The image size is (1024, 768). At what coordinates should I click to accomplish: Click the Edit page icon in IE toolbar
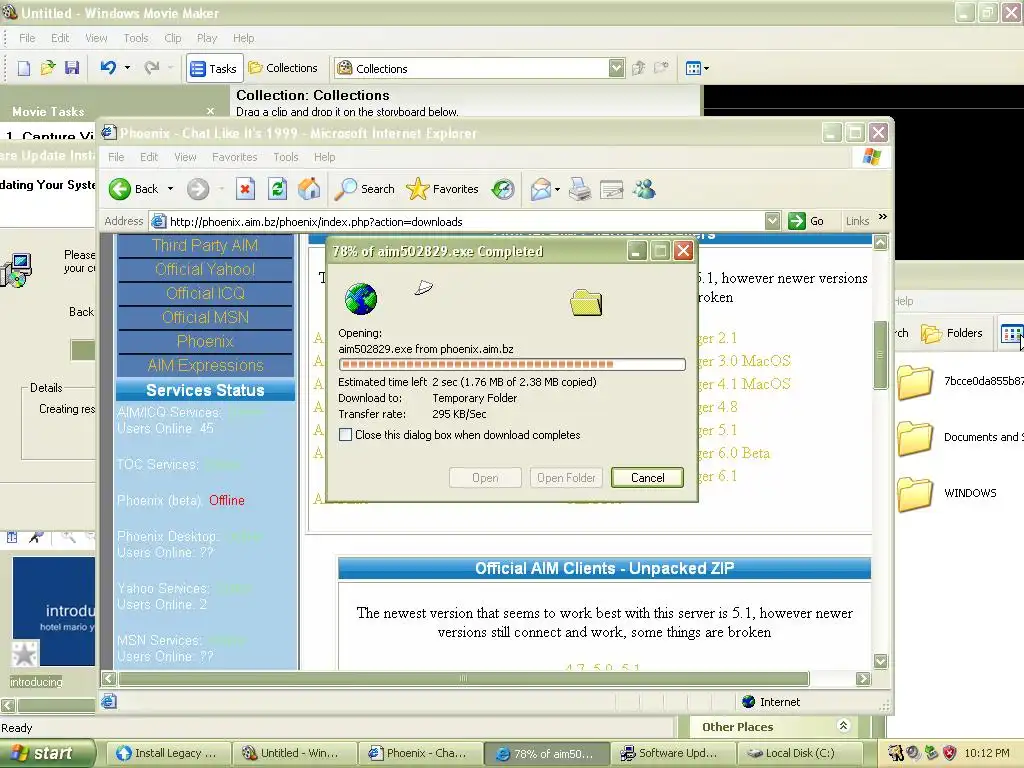(611, 190)
